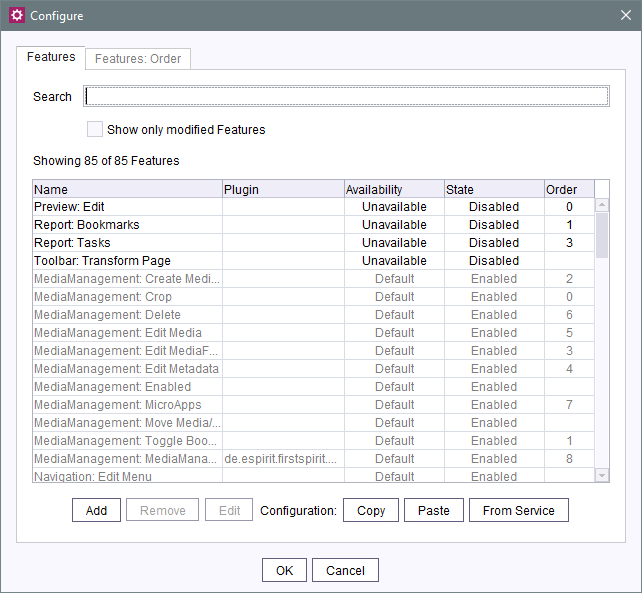Viewport: 642px width, 593px height.
Task: Focus the Search input field
Action: point(346,96)
